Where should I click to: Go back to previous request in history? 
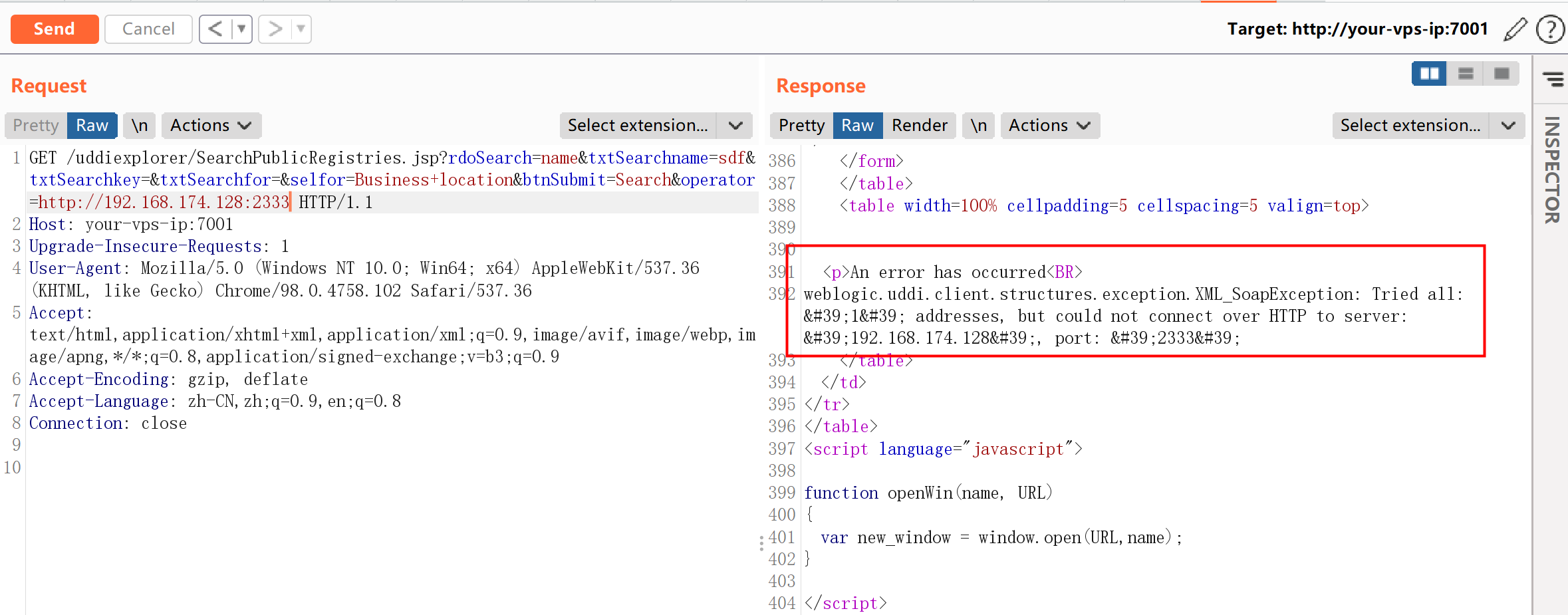(x=215, y=29)
